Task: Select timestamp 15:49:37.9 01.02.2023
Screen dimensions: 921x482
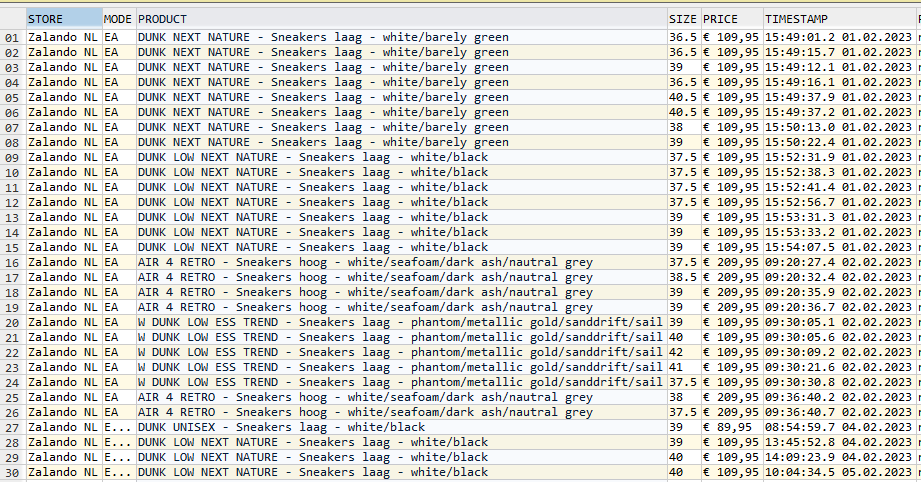Action: [840, 97]
